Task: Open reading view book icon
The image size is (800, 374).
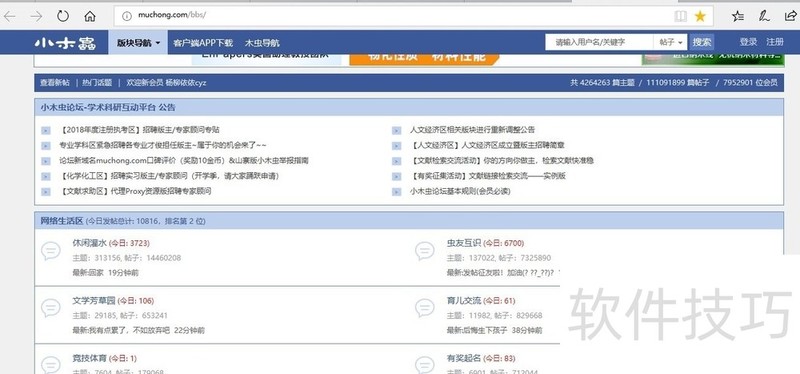Action: click(x=681, y=16)
